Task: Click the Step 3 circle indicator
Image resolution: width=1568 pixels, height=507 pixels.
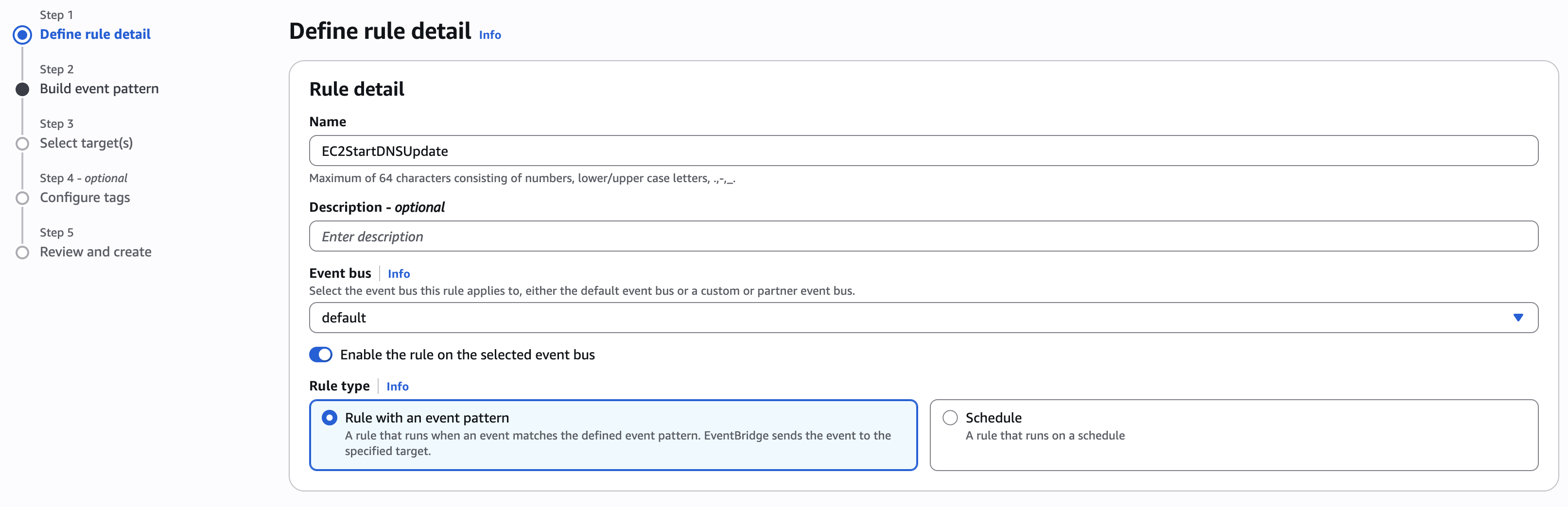Action: coord(22,144)
